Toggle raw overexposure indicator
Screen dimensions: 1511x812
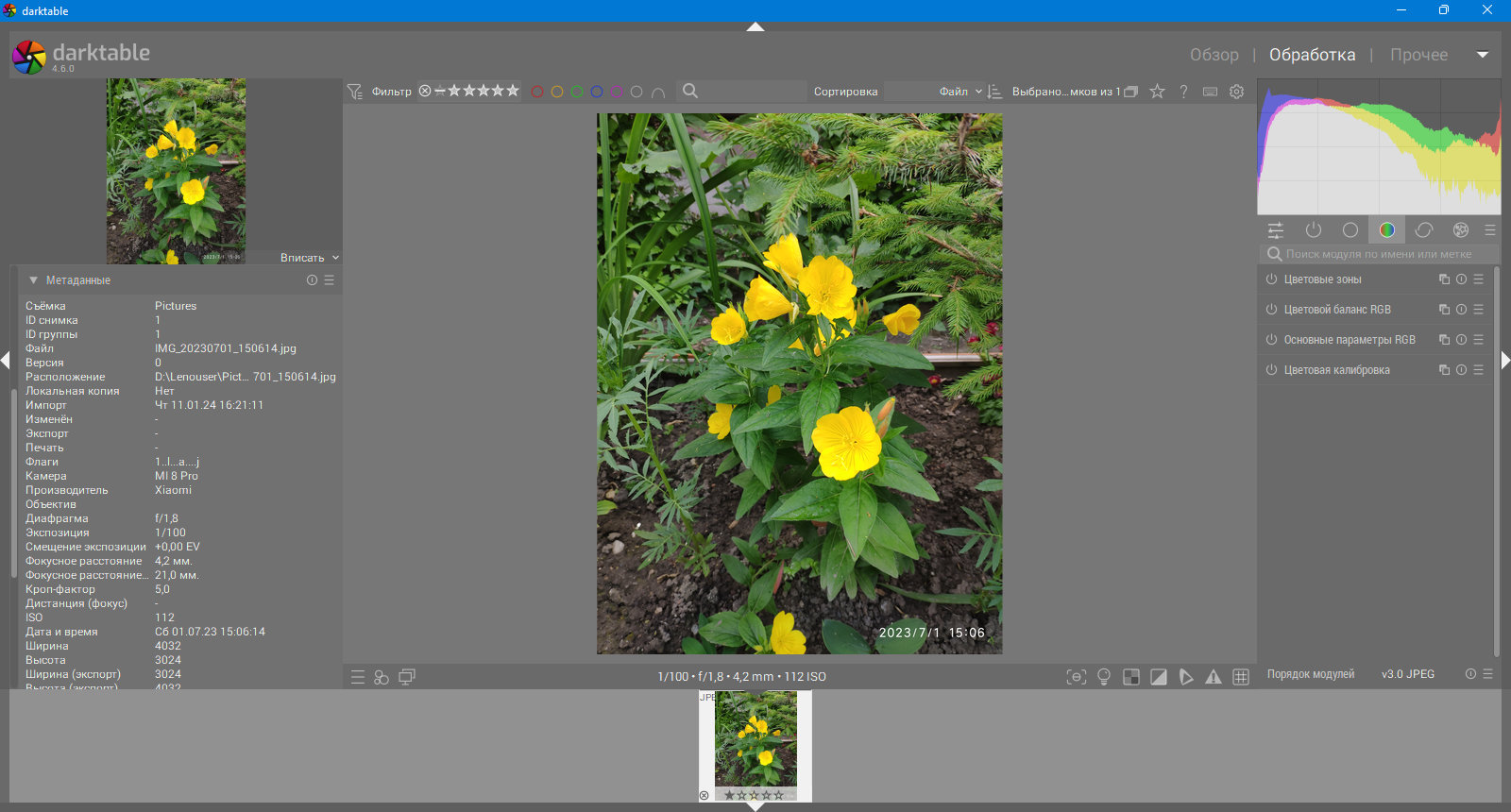(x=1131, y=677)
